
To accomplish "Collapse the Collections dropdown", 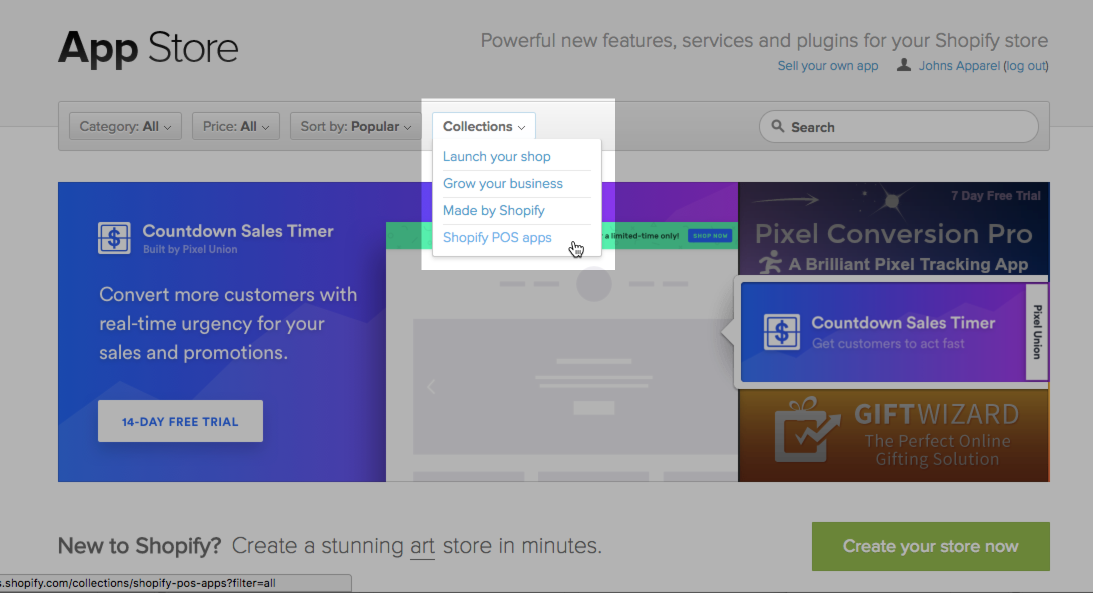I will coord(484,126).
